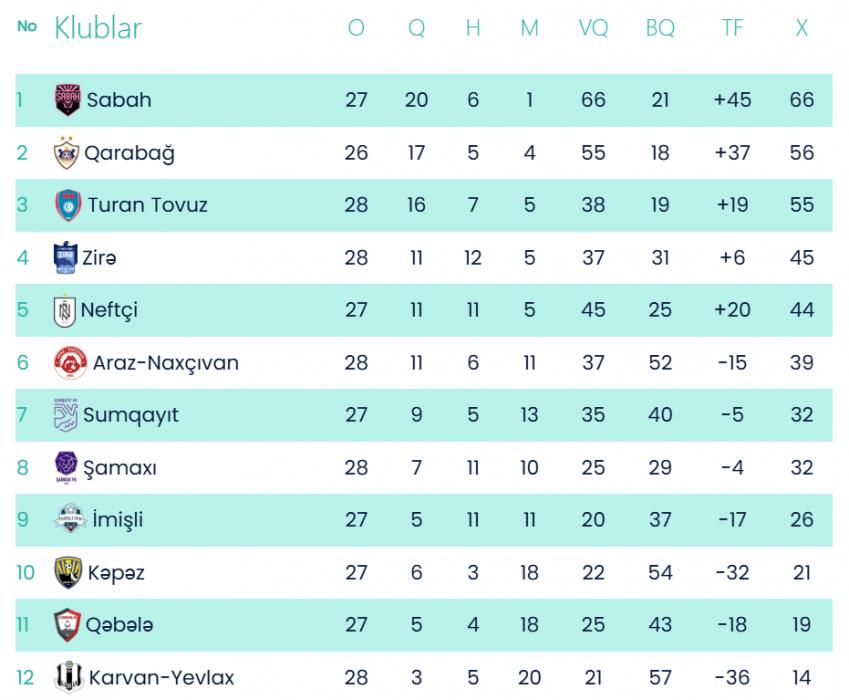Click the Qarabağ club crest
The width and height of the screenshot is (849, 700).
point(66,153)
